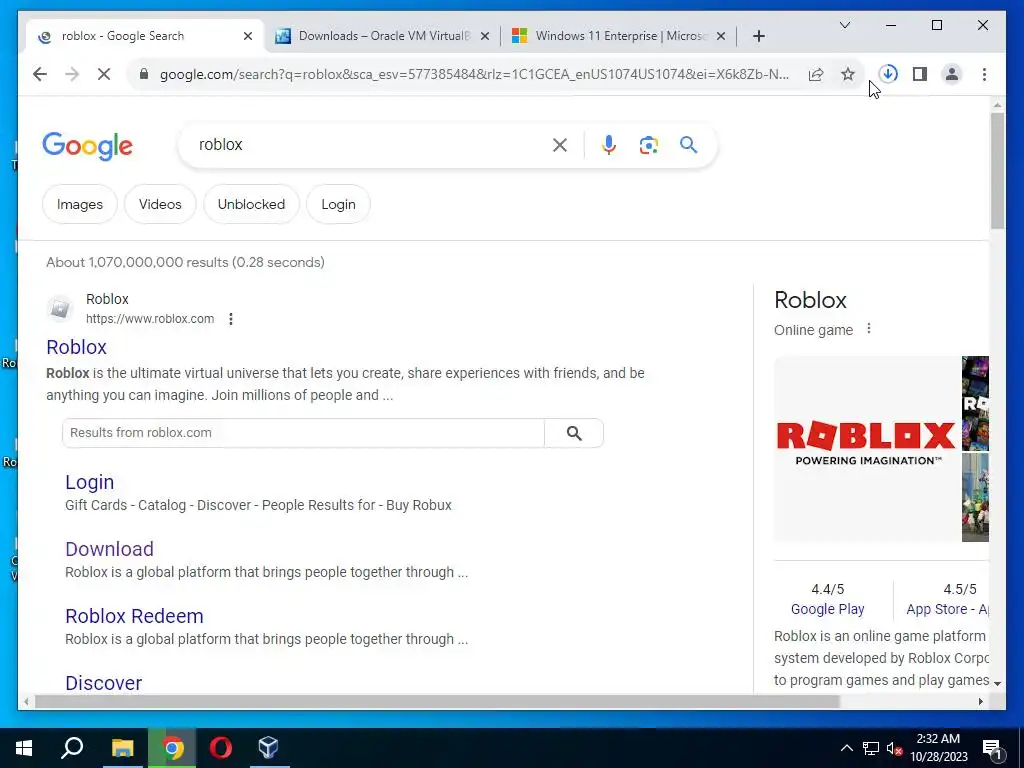
Task: Open the Roblox Redeem sitelink
Action: [x=135, y=616]
